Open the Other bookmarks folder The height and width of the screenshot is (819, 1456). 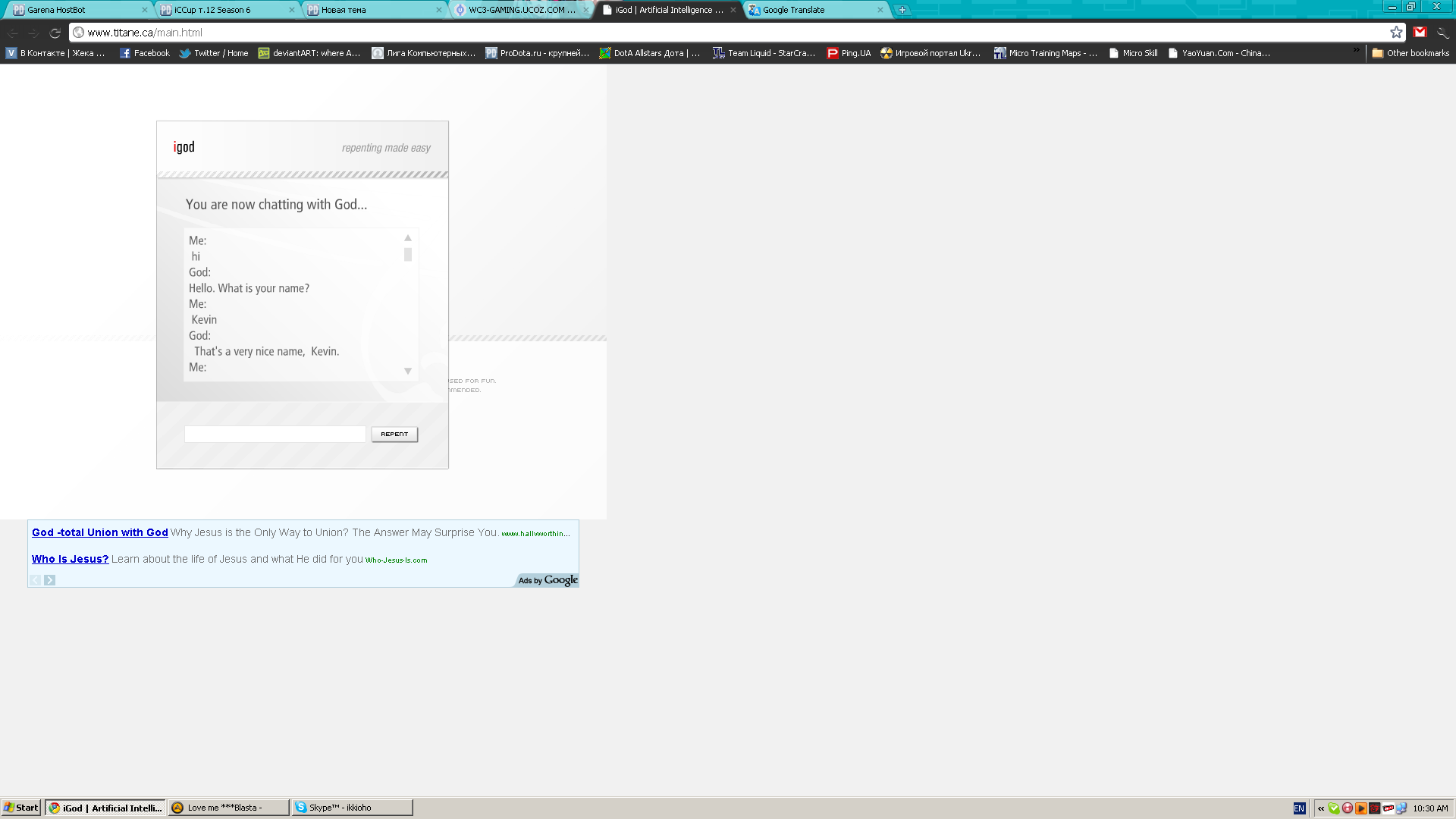1410,53
